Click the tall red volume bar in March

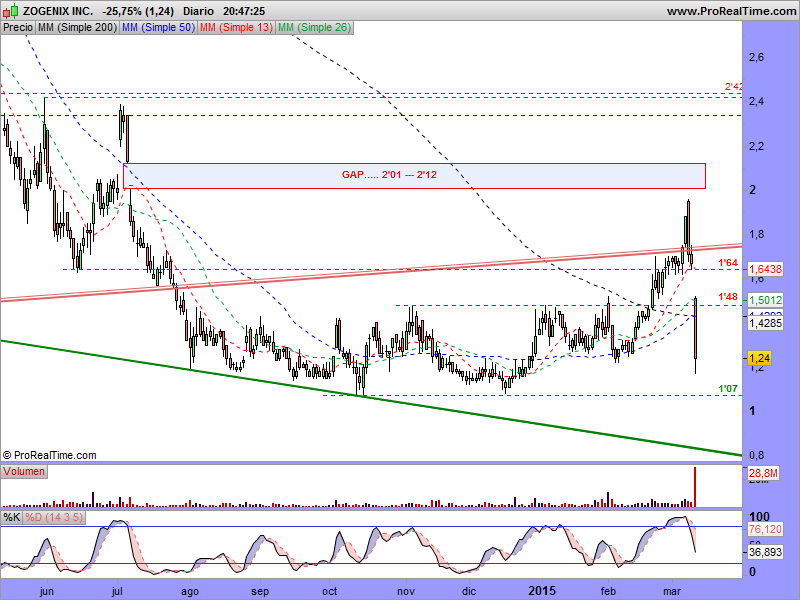[x=694, y=487]
